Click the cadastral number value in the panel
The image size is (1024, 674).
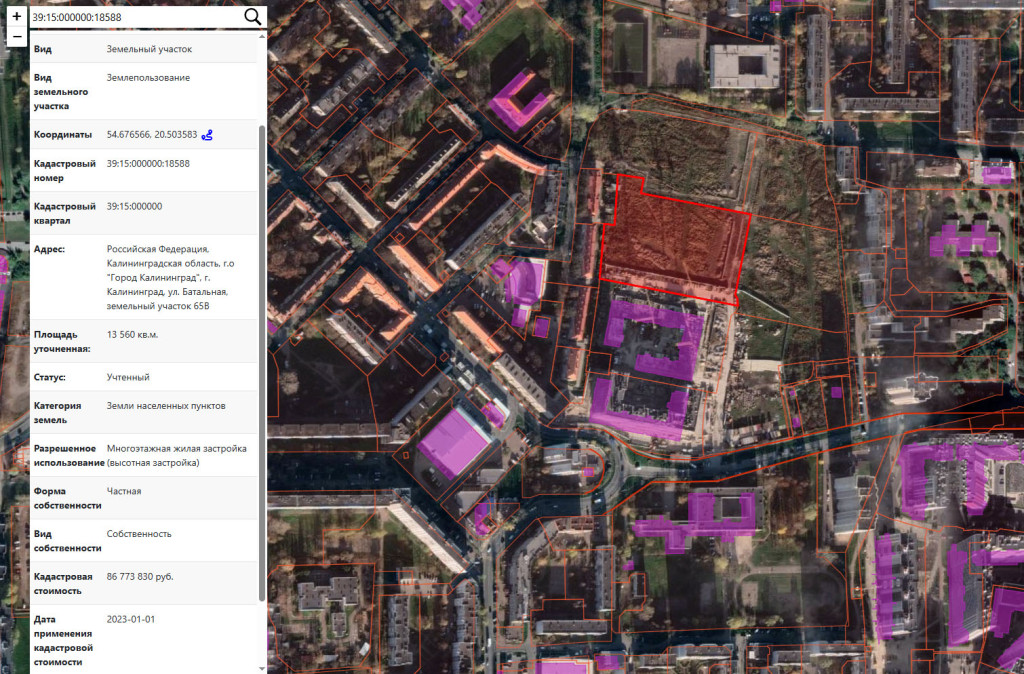coord(148,163)
